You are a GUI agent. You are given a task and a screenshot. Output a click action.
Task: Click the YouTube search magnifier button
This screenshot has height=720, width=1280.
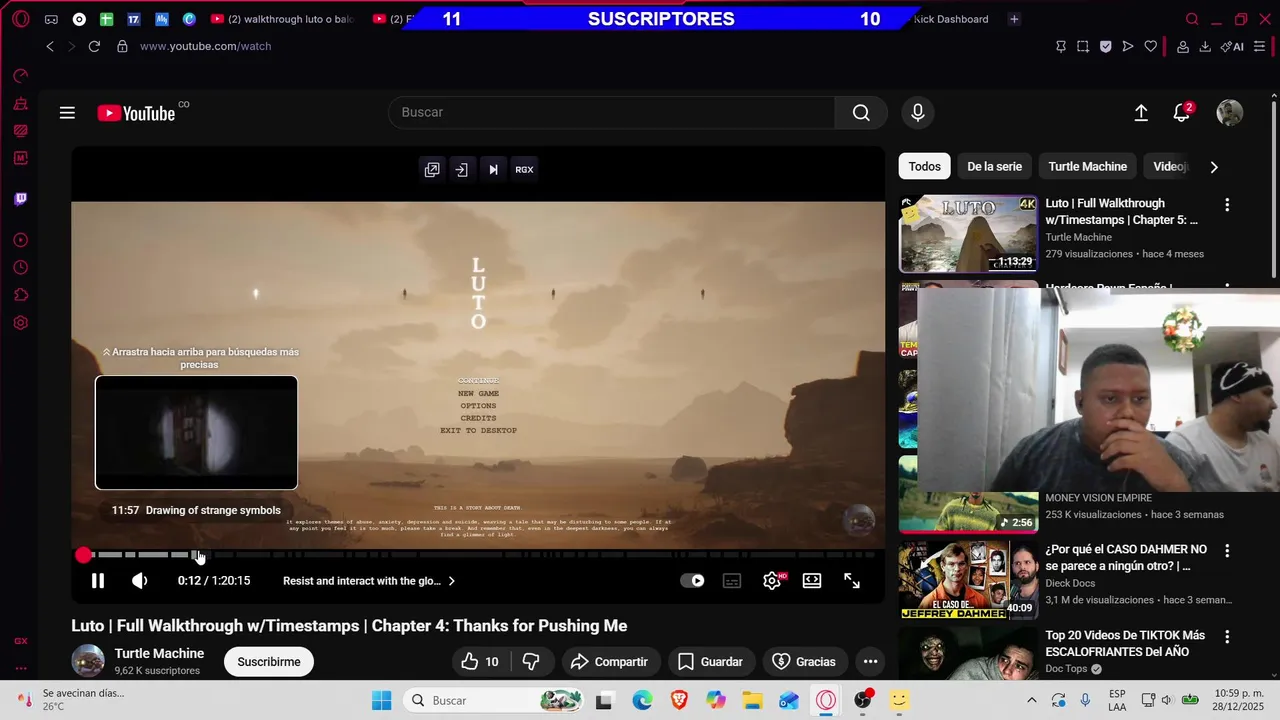[x=861, y=113]
